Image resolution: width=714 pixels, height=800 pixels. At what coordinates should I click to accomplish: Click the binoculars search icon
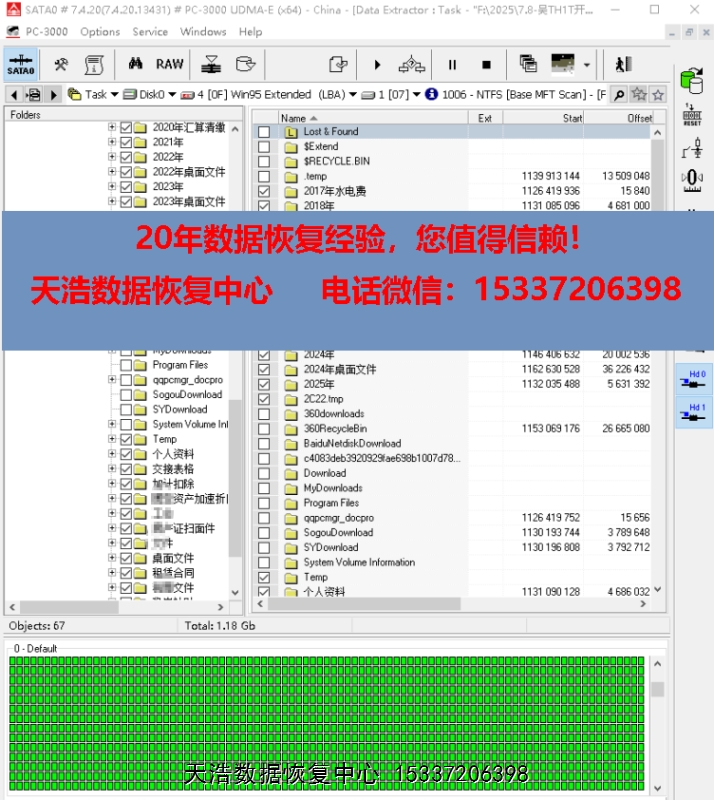pyautogui.click(x=135, y=64)
